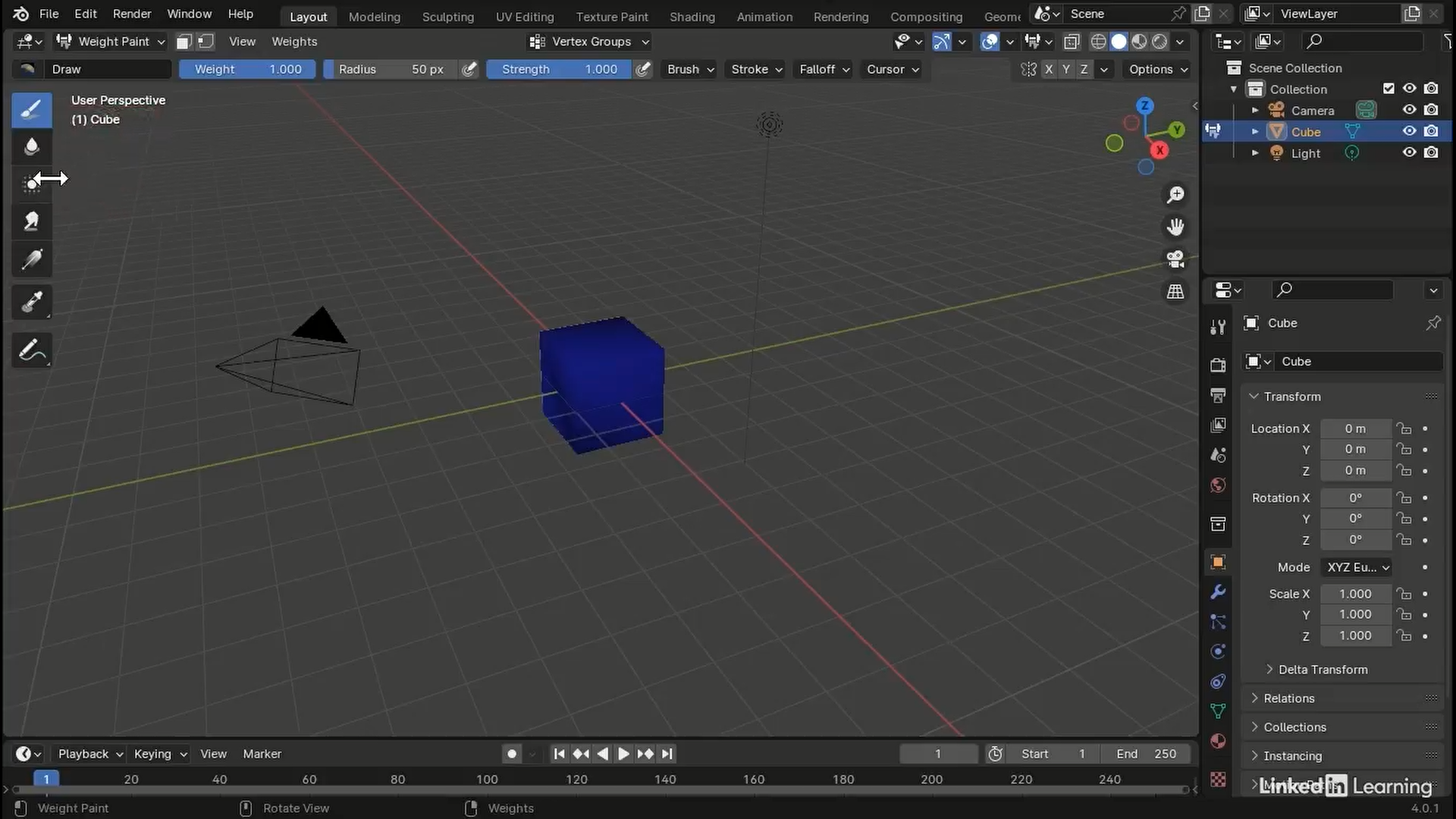The width and height of the screenshot is (1456, 819).
Task: Switch to orthographic/perspective grid view icon
Action: click(x=1175, y=292)
